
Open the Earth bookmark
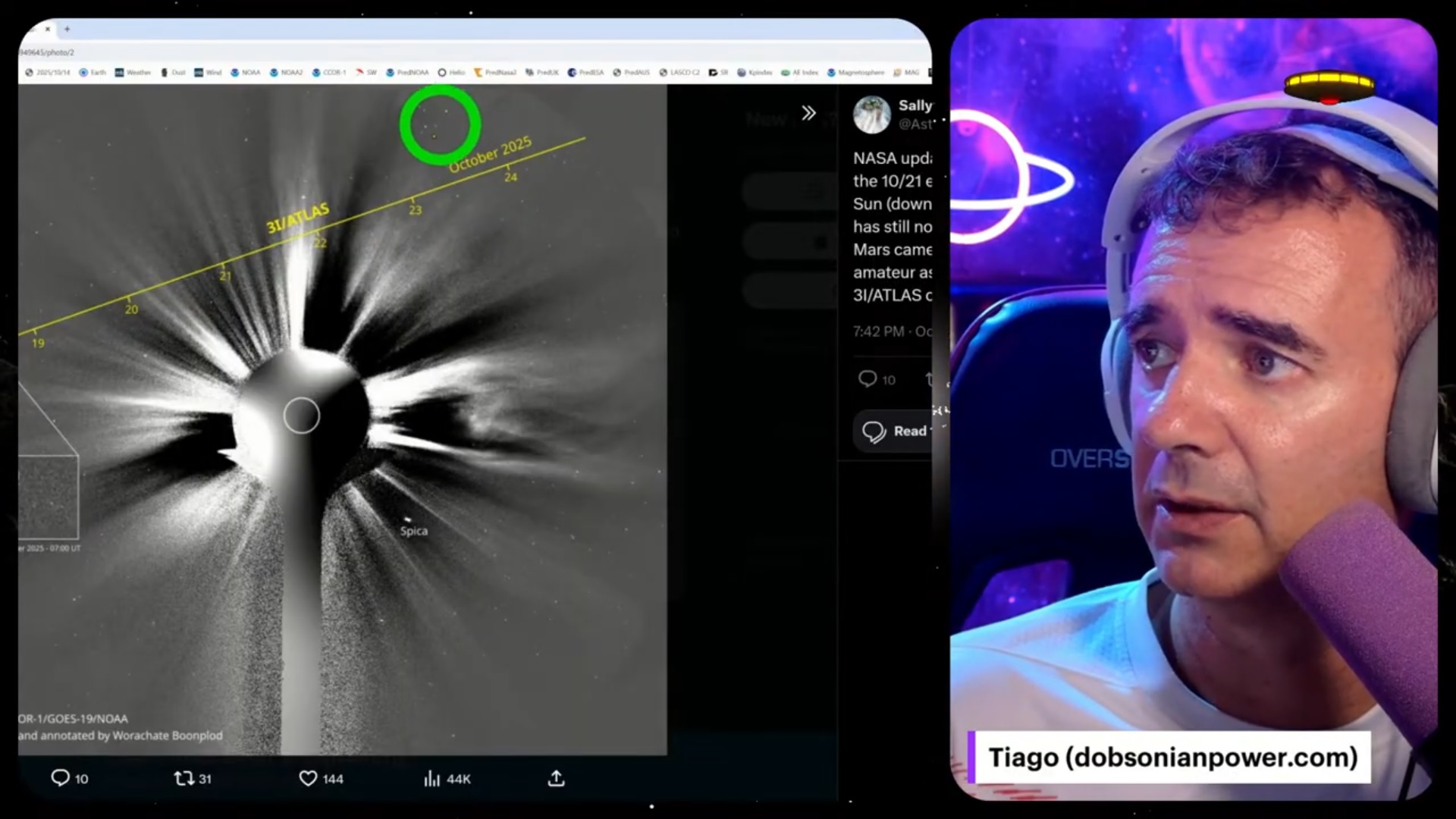[93, 73]
